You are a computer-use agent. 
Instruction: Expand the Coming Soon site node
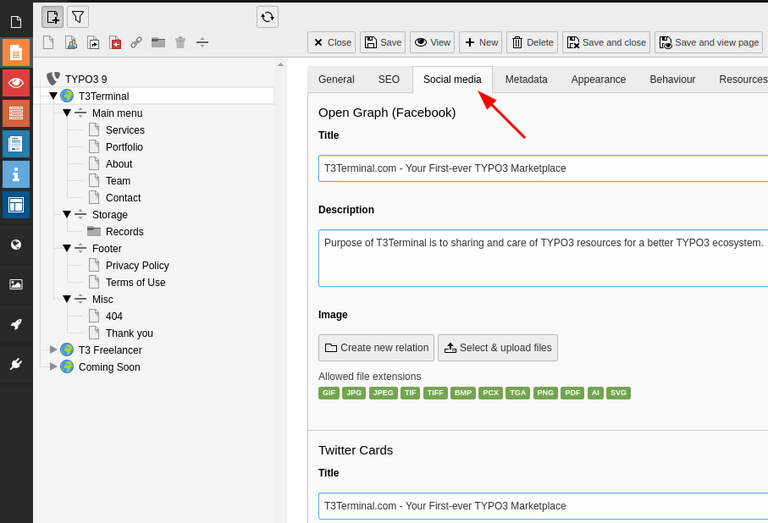(54, 367)
